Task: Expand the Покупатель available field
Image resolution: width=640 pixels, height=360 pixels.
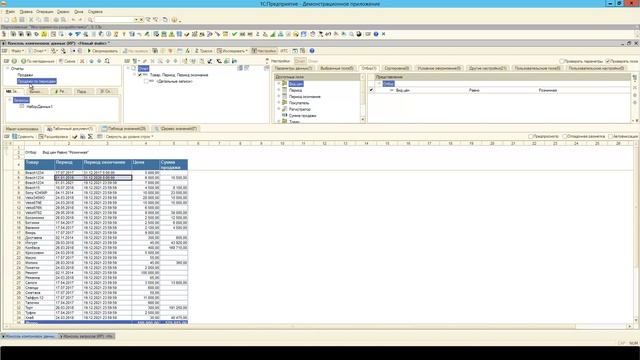Action: pos(279,103)
